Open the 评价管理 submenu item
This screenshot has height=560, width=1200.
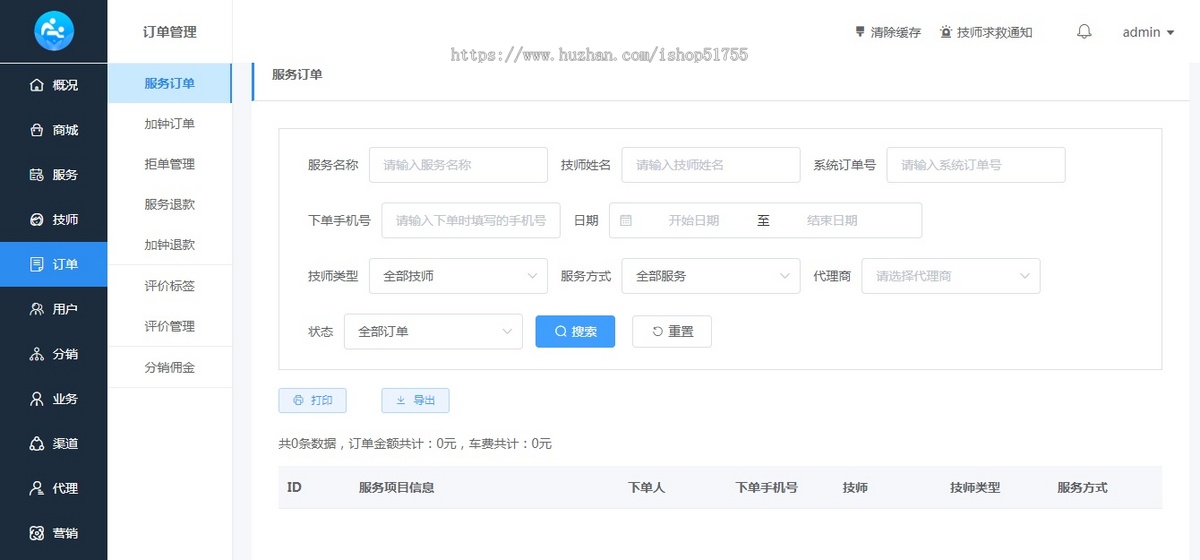(x=169, y=326)
